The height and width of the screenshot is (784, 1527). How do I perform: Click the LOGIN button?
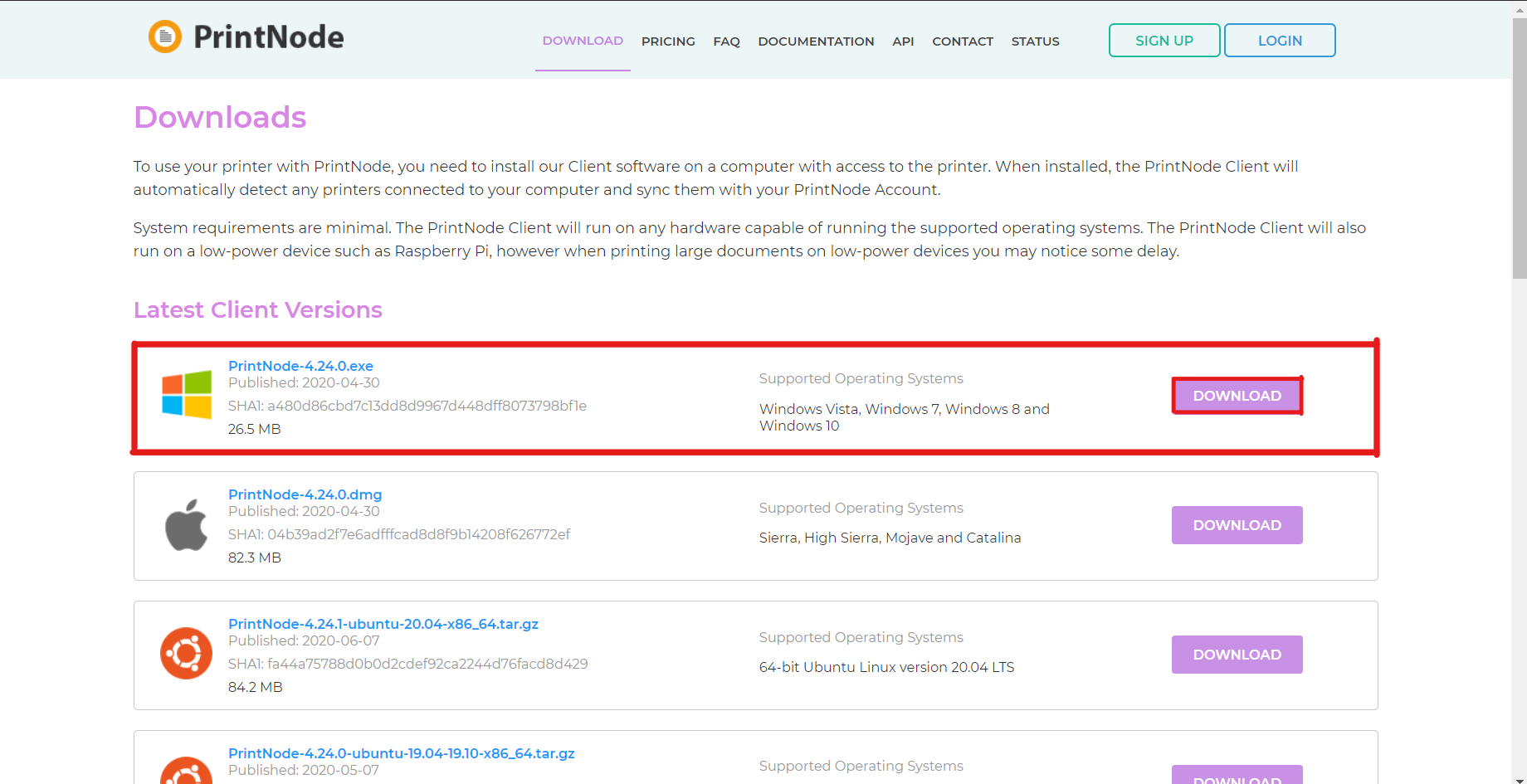(1280, 41)
